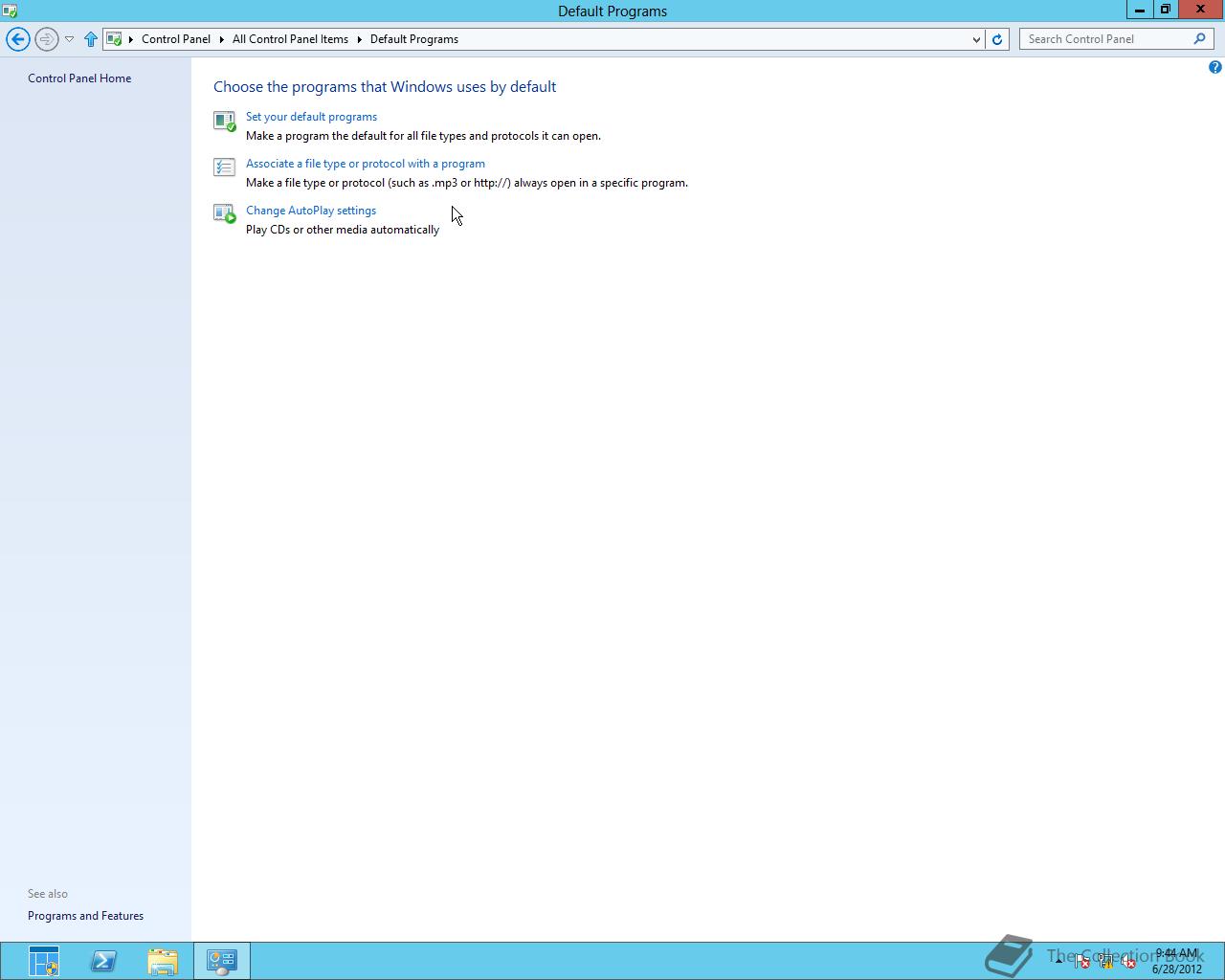This screenshot has width=1225, height=980.
Task: Open recent locations dropdown arrow
Action: (69, 39)
